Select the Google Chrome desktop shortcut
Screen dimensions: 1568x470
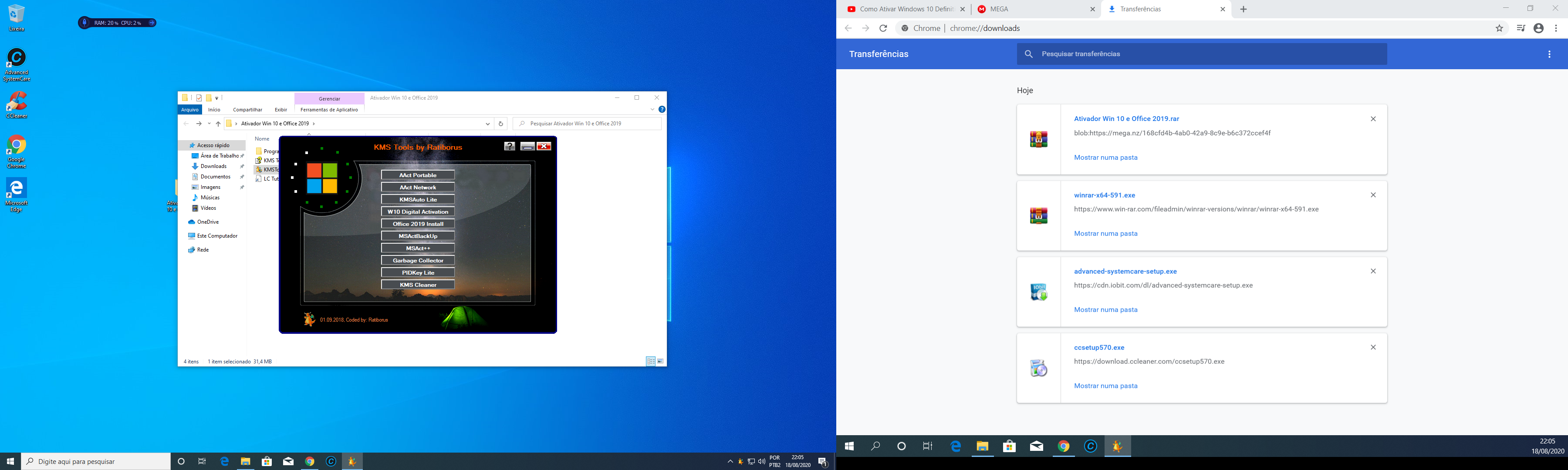[x=17, y=151]
